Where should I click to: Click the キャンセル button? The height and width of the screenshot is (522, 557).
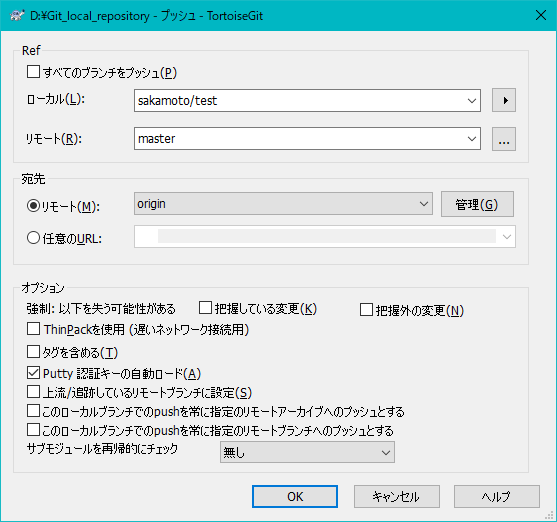(x=396, y=496)
